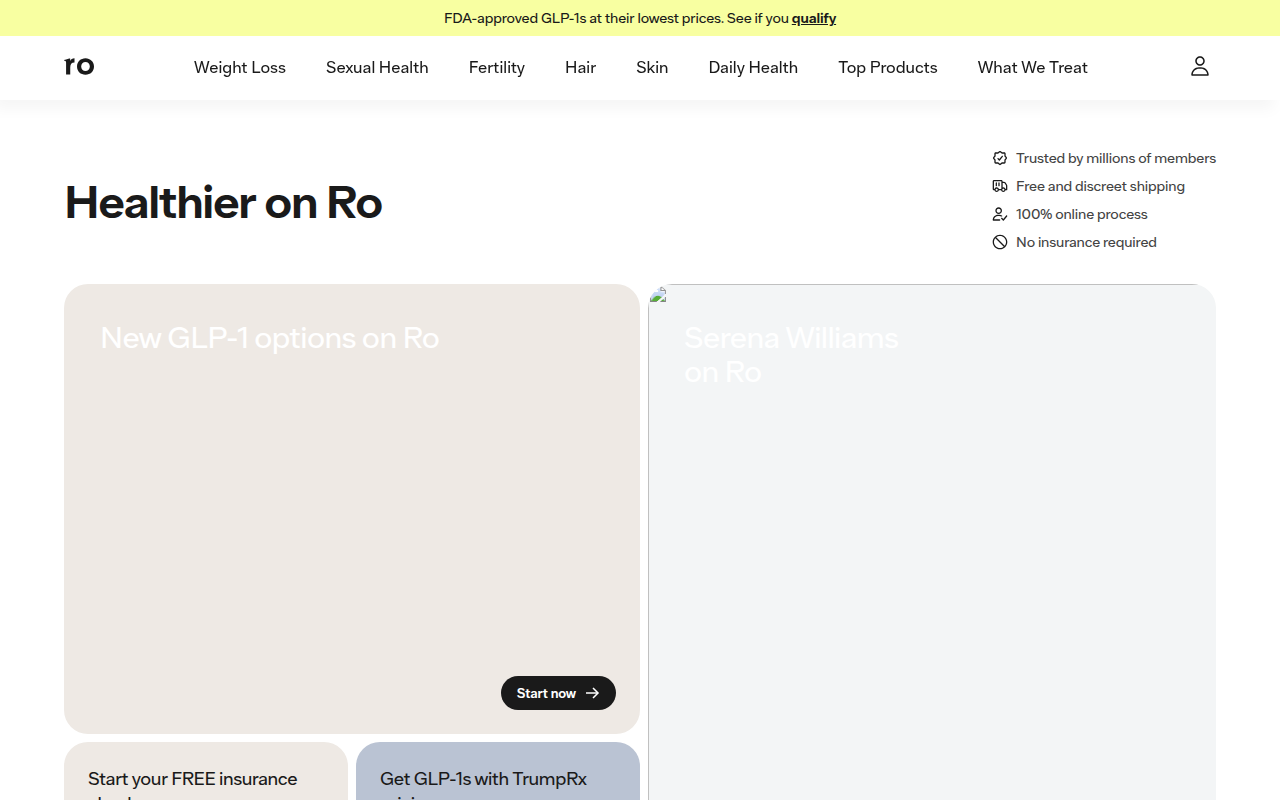
Task: Go to the ro logo homepage
Action: point(80,66)
